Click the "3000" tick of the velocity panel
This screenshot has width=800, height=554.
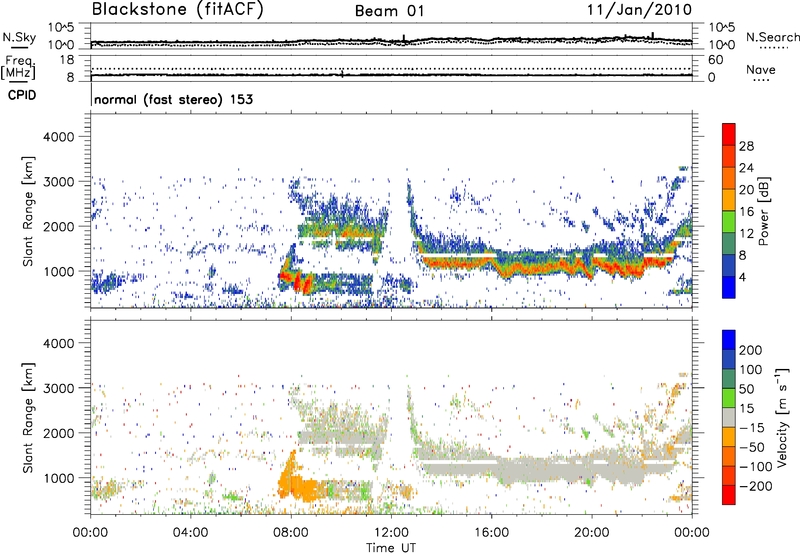tap(58, 388)
